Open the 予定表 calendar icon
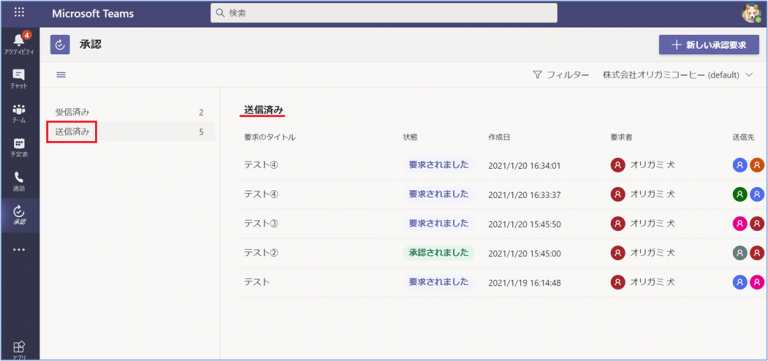The height and width of the screenshot is (361, 768). point(19,147)
